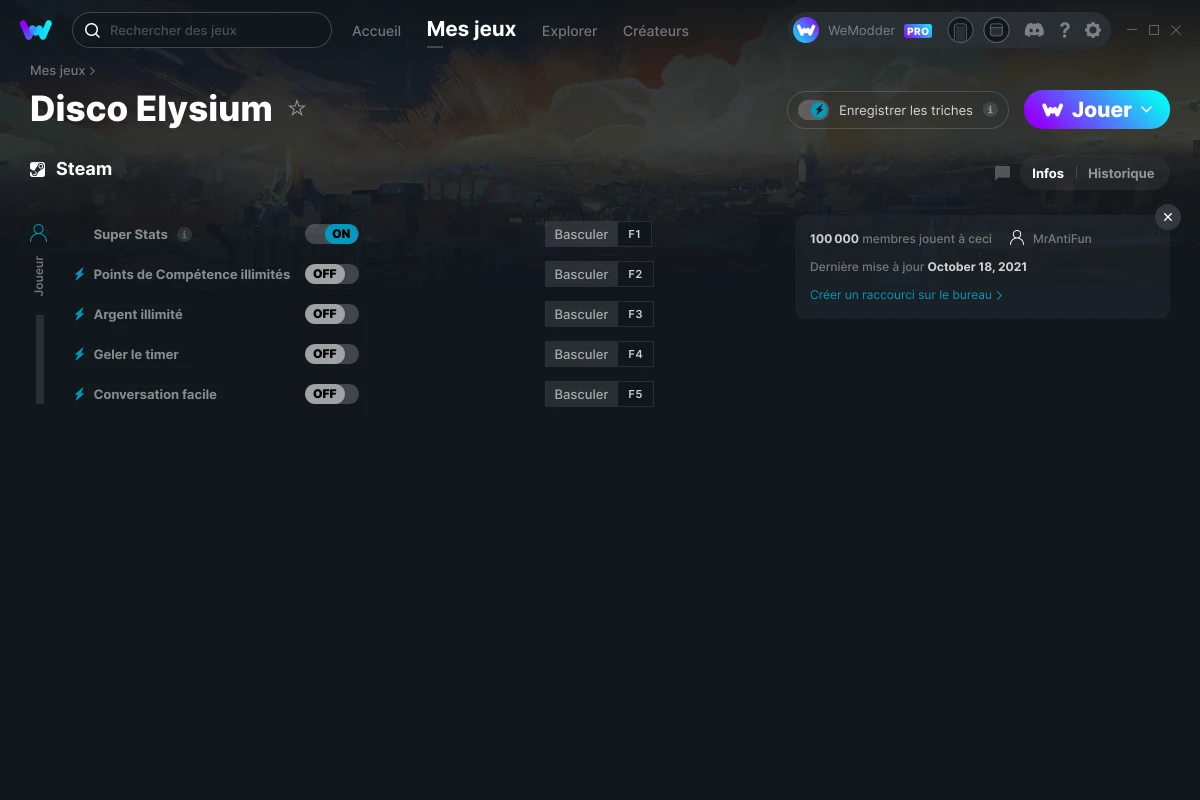The height and width of the screenshot is (800, 1200).
Task: Open the WeModder profile avatar
Action: click(806, 30)
